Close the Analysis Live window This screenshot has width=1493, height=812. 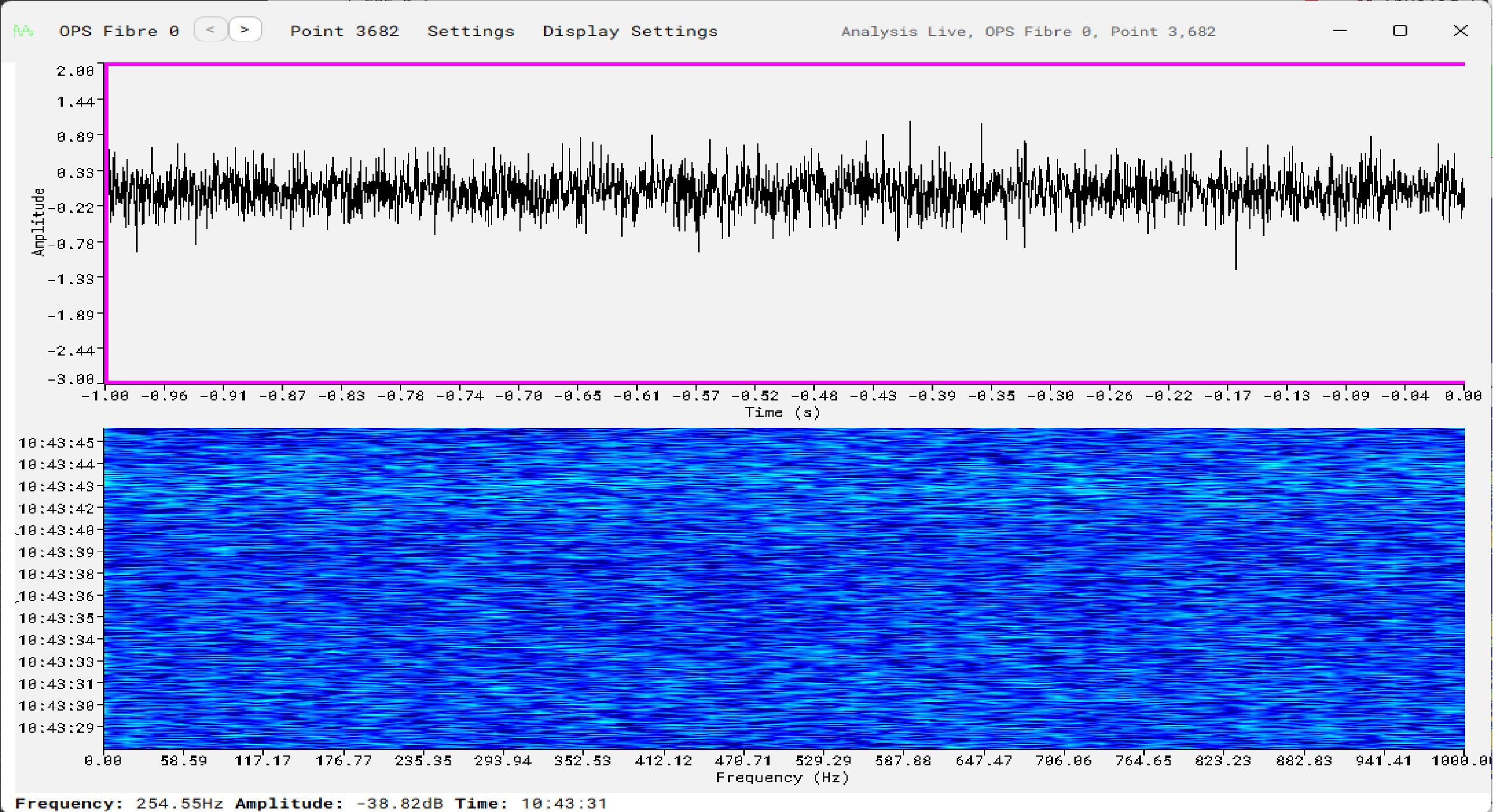(x=1460, y=30)
